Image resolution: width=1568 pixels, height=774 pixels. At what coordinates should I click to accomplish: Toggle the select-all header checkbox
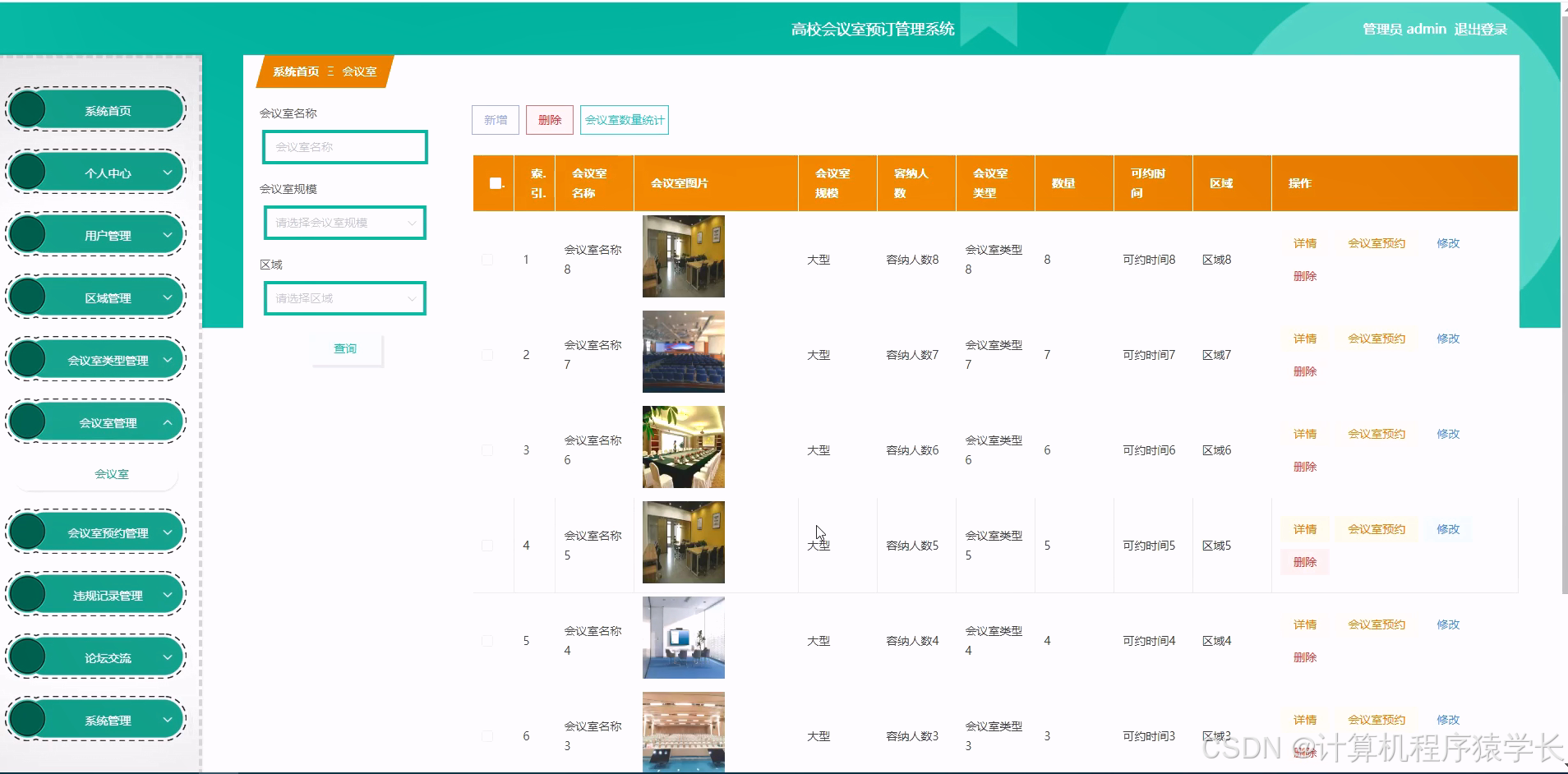coord(496,183)
